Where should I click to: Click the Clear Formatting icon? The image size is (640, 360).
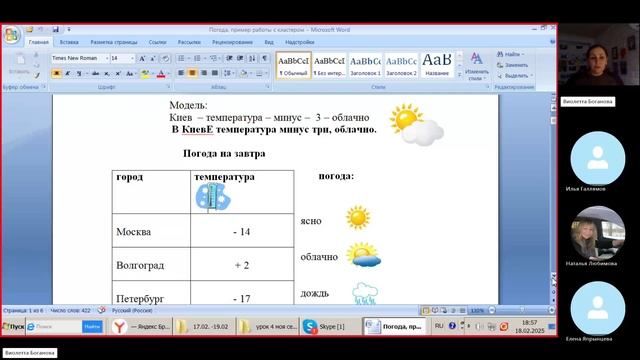click(165, 58)
